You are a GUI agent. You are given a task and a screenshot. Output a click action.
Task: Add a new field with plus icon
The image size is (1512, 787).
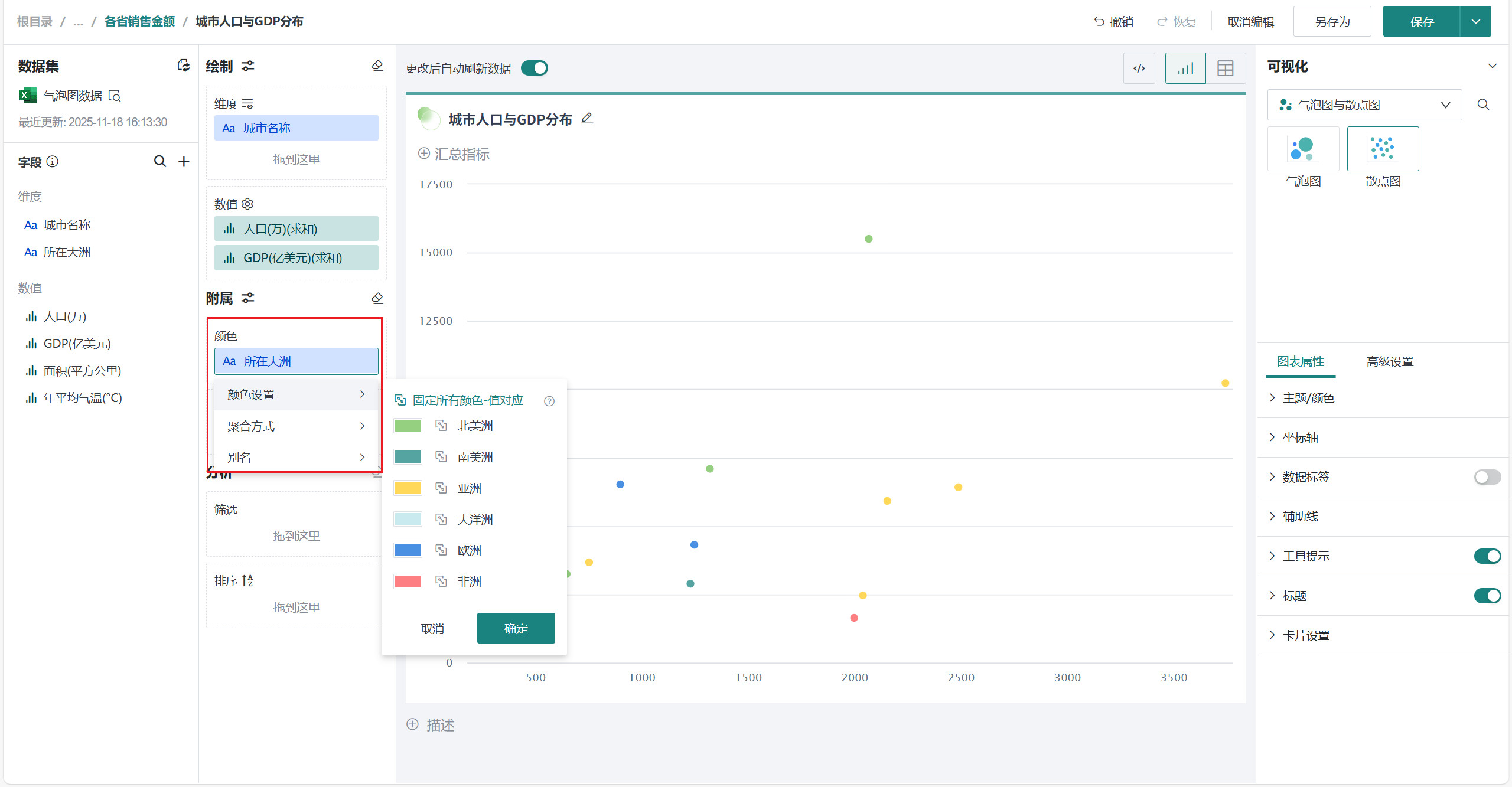click(x=184, y=161)
